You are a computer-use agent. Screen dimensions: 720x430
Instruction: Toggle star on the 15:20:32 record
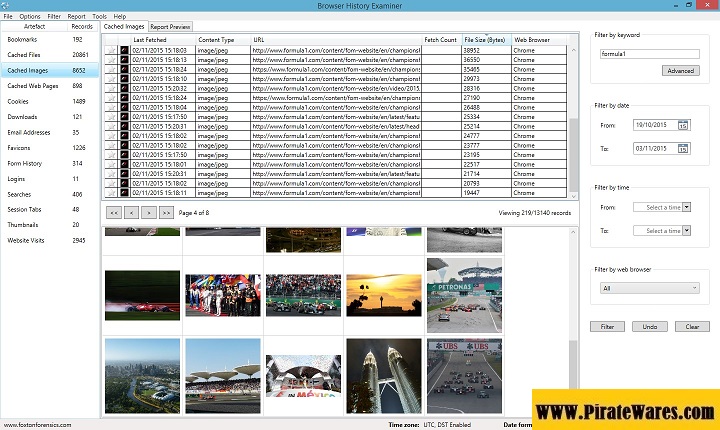click(x=111, y=87)
